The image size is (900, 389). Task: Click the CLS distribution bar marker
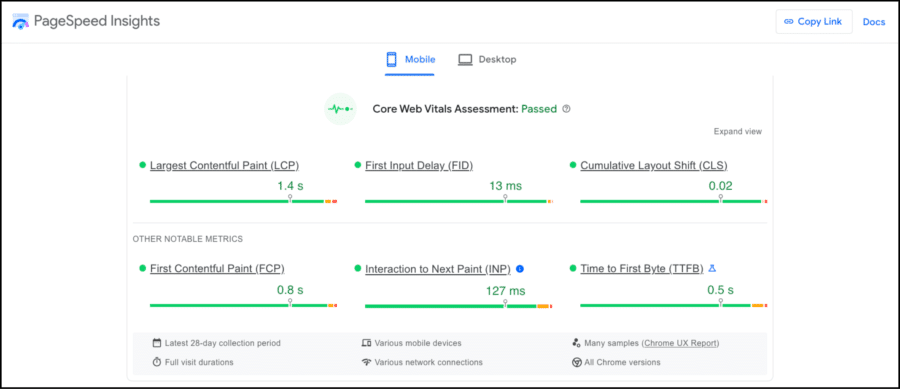(x=720, y=199)
